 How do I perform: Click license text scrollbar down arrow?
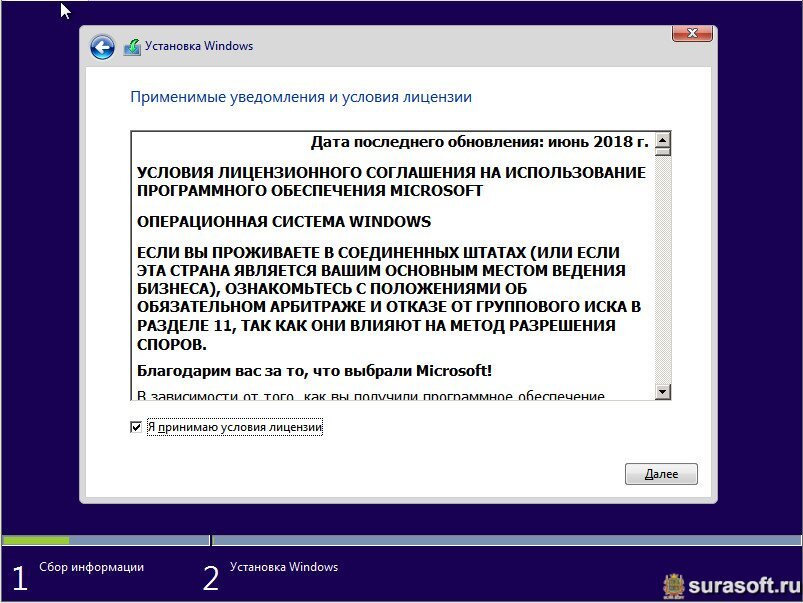tap(663, 392)
